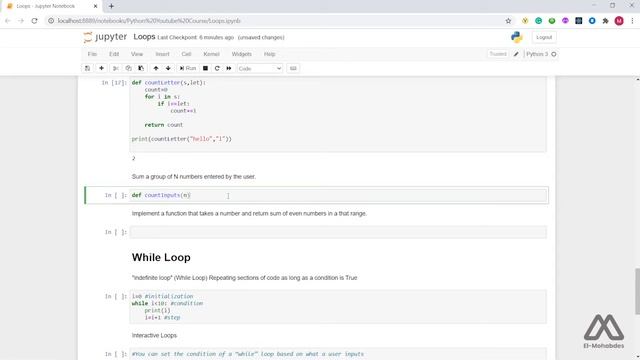Click in the def countInputs(n) code cell

pyautogui.click(x=338, y=195)
